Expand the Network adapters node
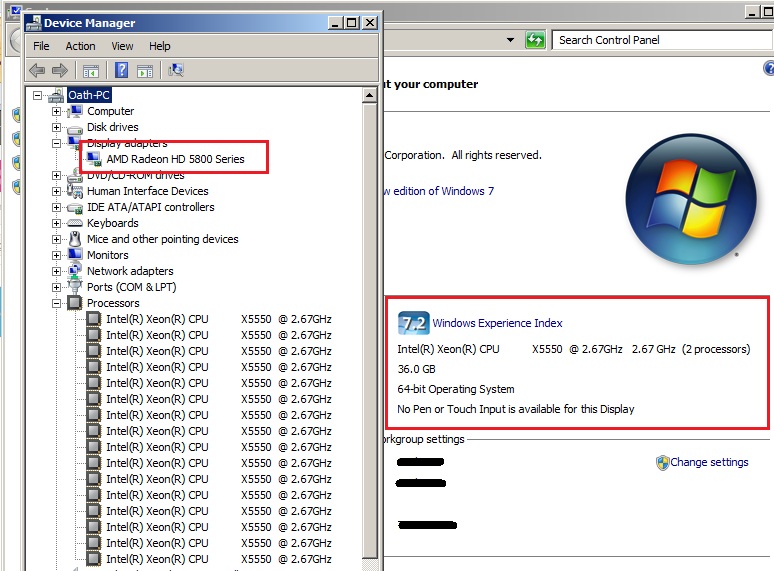This screenshot has width=774, height=571. 56,271
